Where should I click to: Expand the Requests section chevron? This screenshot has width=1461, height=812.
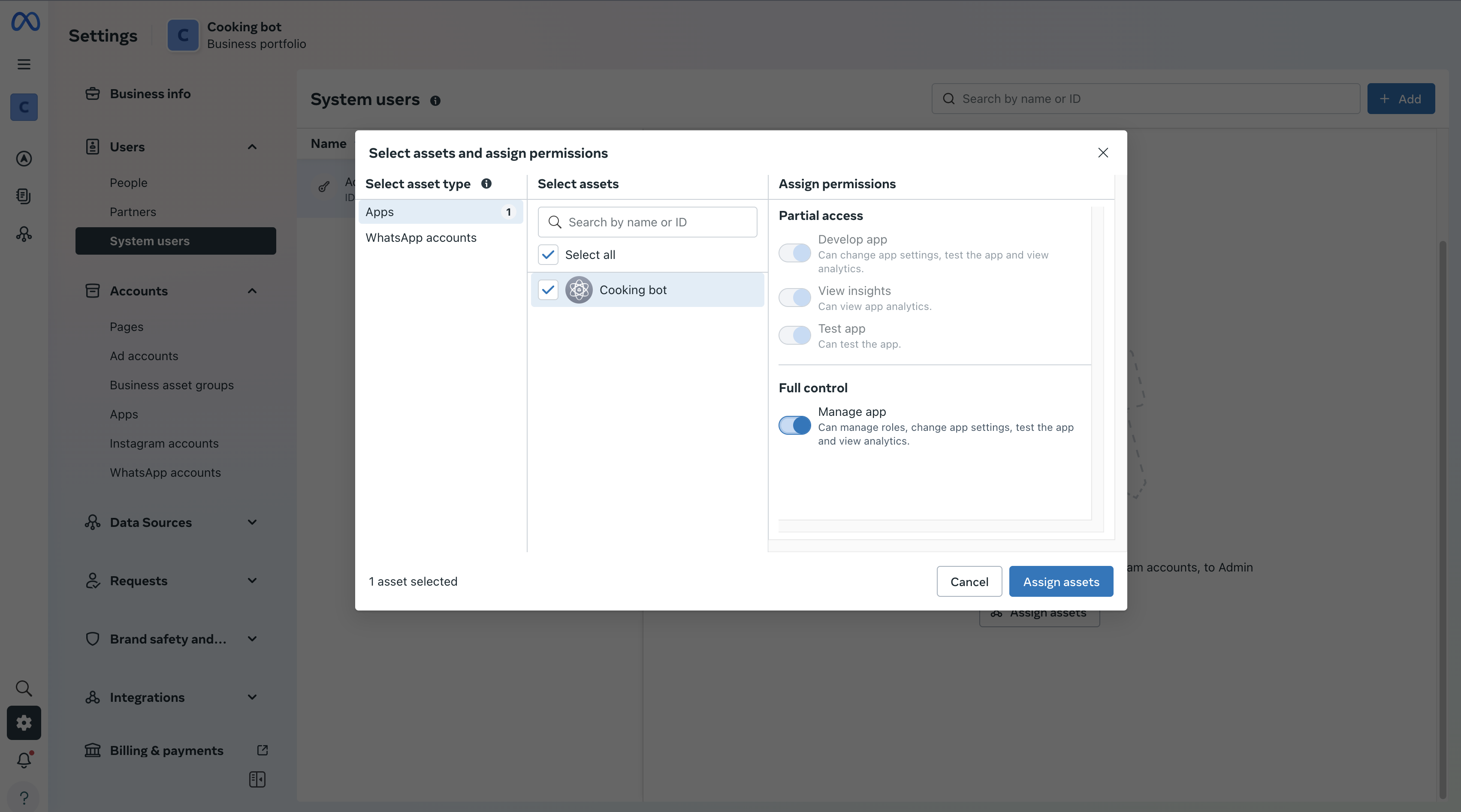click(252, 580)
